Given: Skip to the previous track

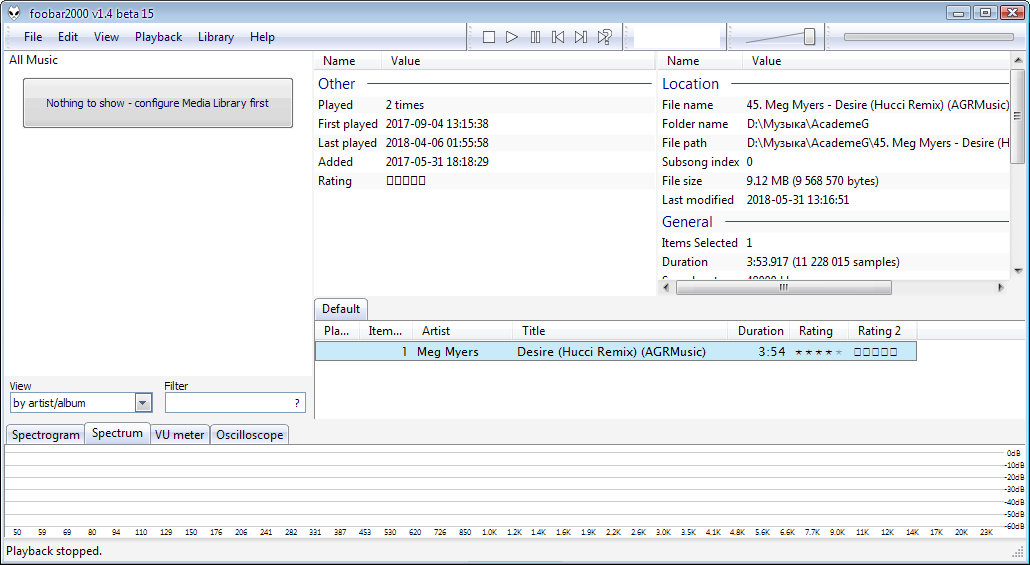Looking at the screenshot, I should pyautogui.click(x=558, y=37).
